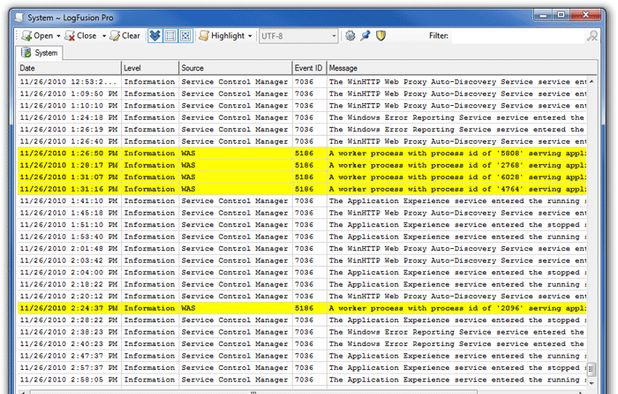Select highlighted date 11/26/2010 1:26:50 PM

pos(69,153)
